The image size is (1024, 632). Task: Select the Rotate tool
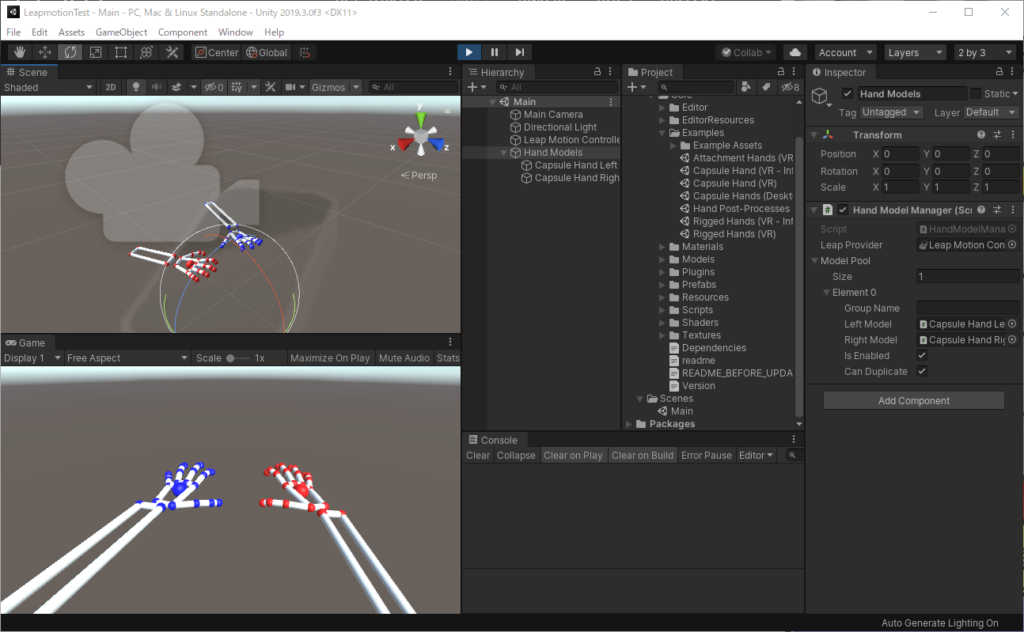(x=70, y=52)
